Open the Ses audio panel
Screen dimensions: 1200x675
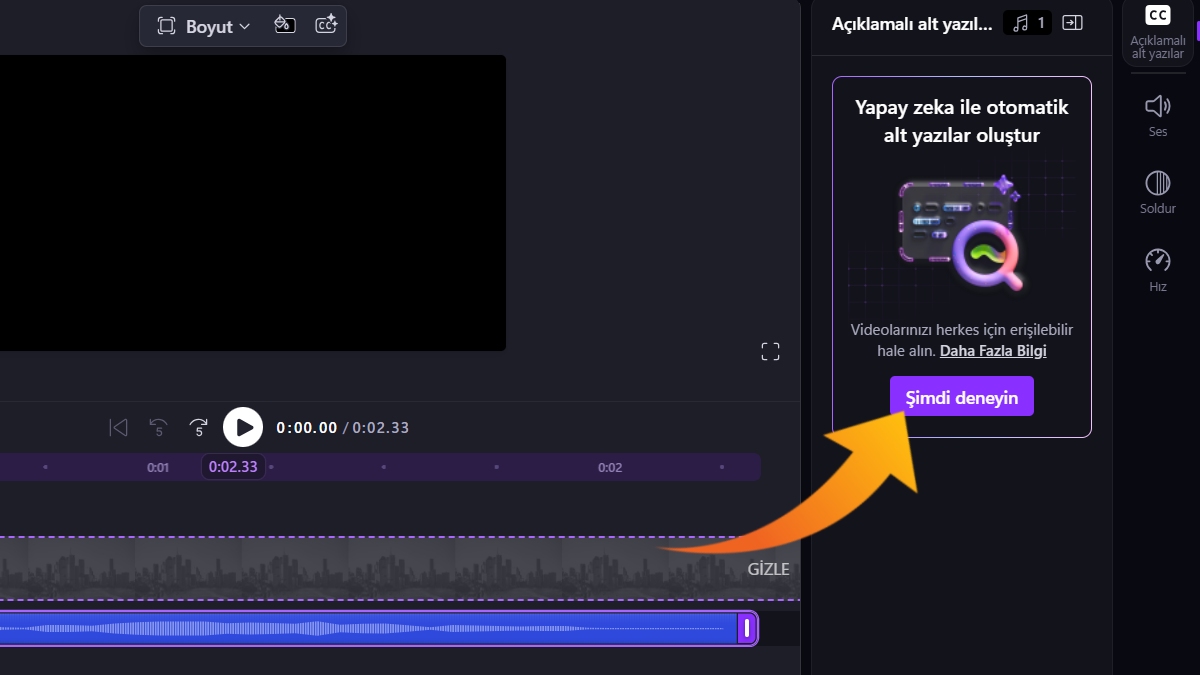[x=1157, y=115]
